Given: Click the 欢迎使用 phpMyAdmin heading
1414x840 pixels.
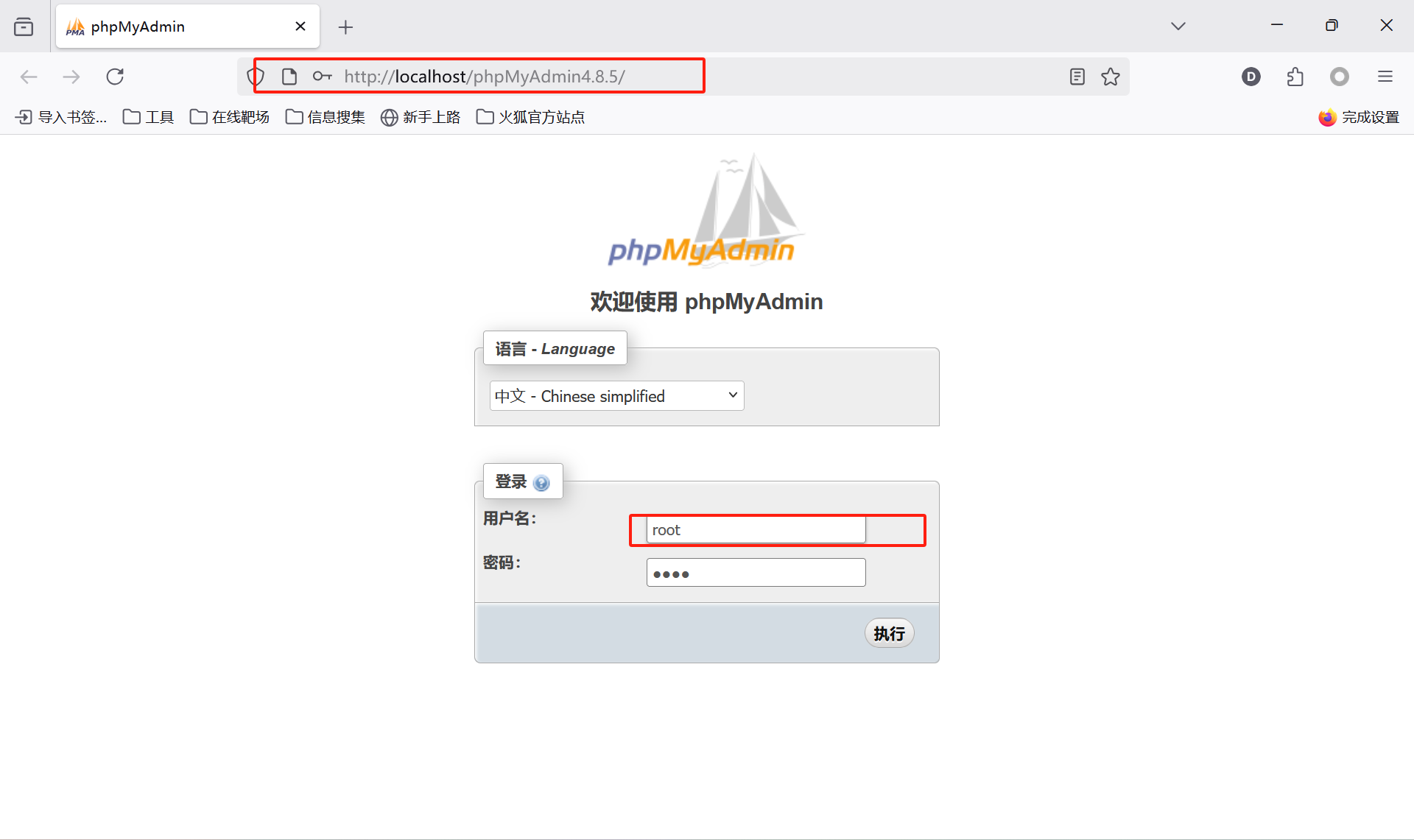Looking at the screenshot, I should 706,302.
